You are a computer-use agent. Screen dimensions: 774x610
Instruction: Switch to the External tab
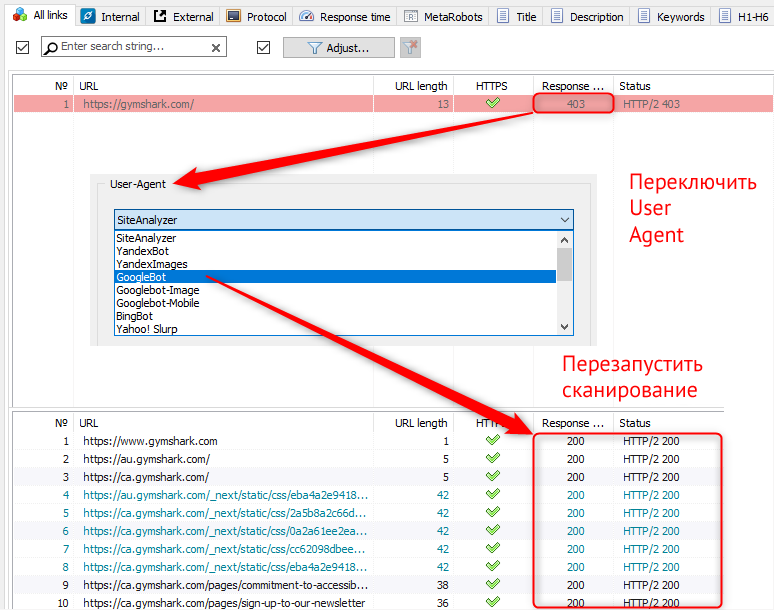(x=183, y=17)
